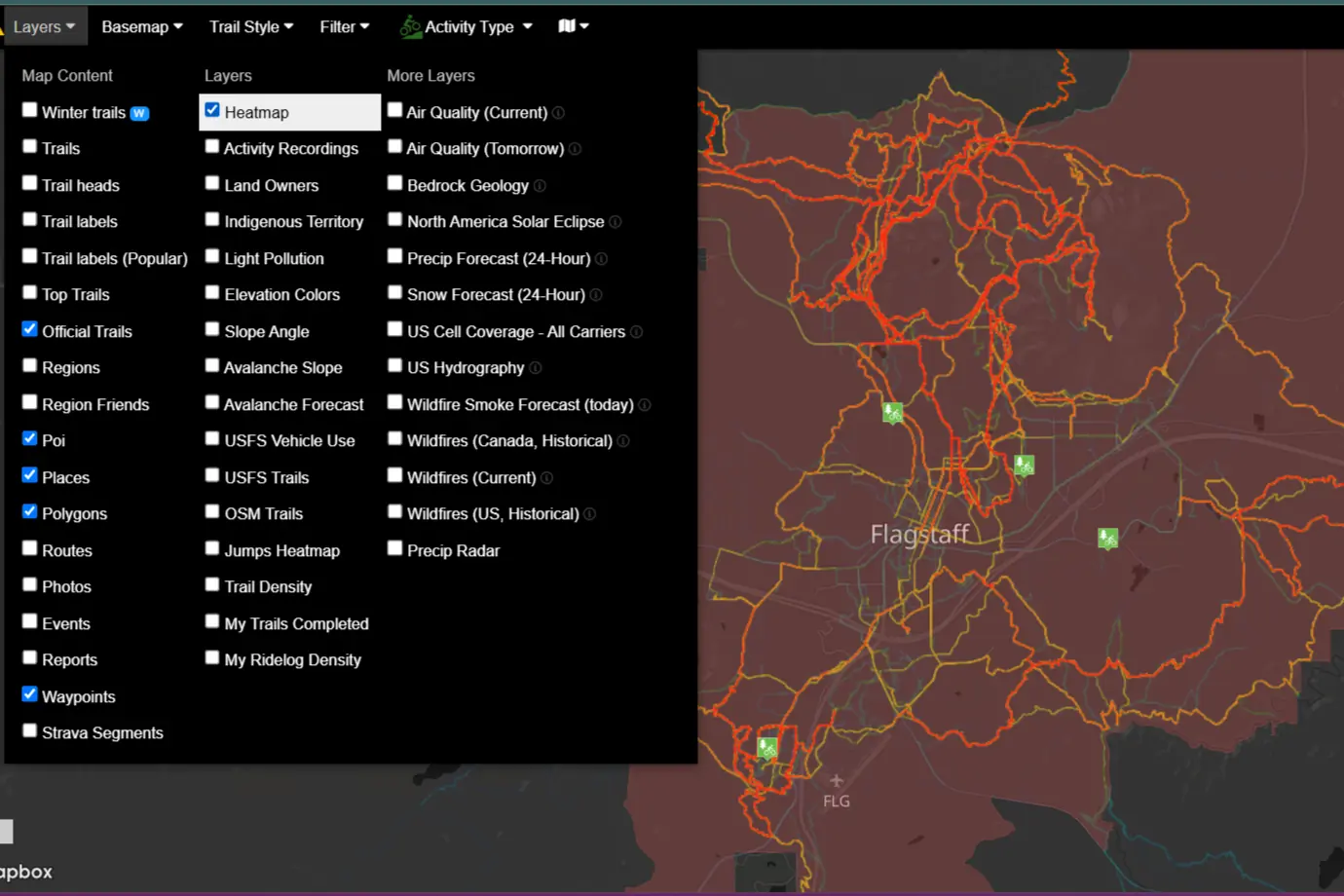The width and height of the screenshot is (1344, 896).
Task: Open the Basemap dropdown
Action: pos(141,26)
